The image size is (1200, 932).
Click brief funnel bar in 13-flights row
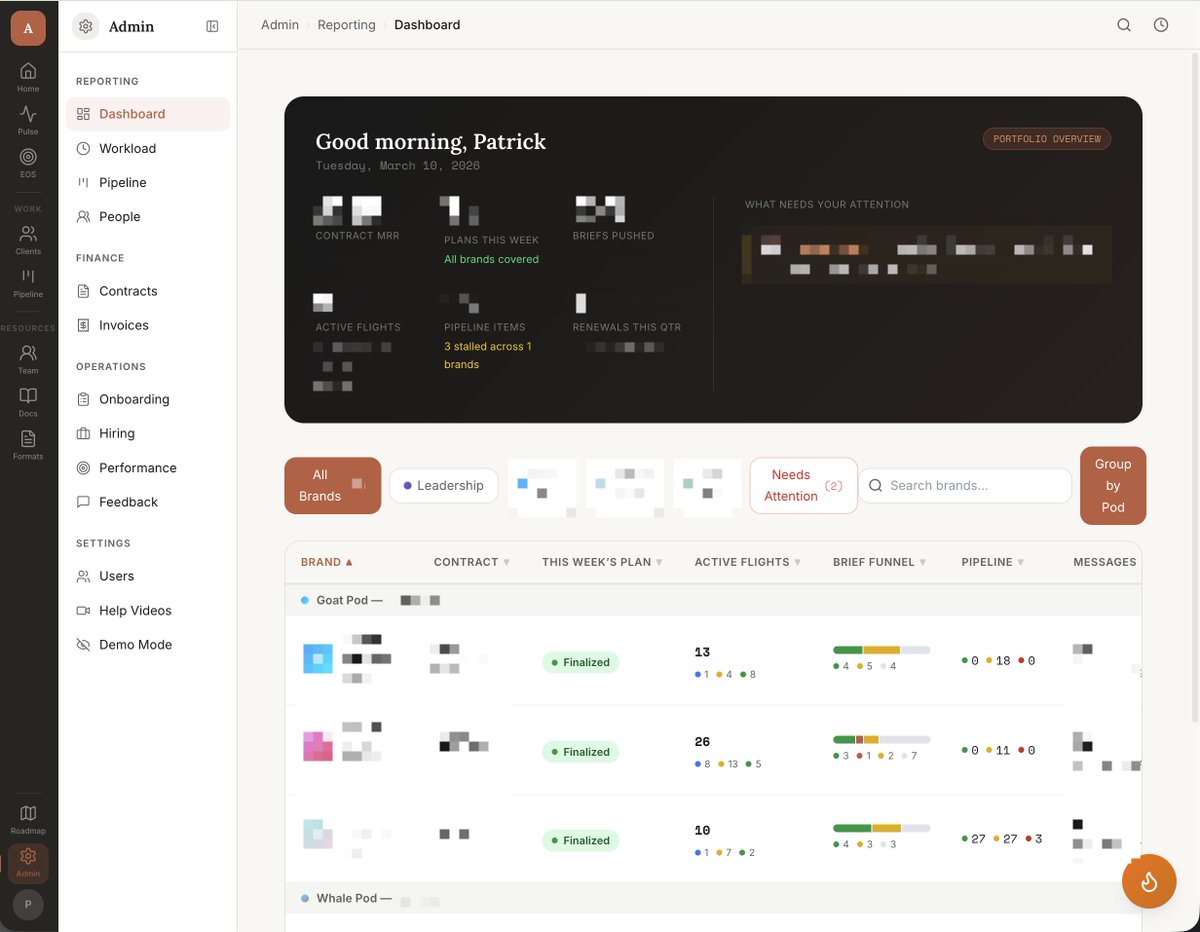pyautogui.click(x=881, y=650)
